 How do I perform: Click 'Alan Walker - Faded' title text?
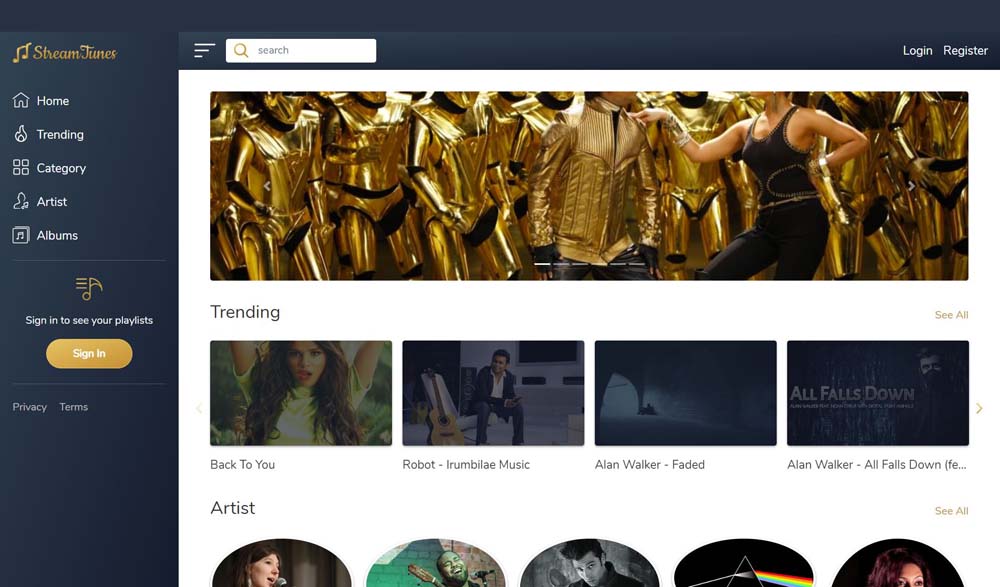click(650, 464)
